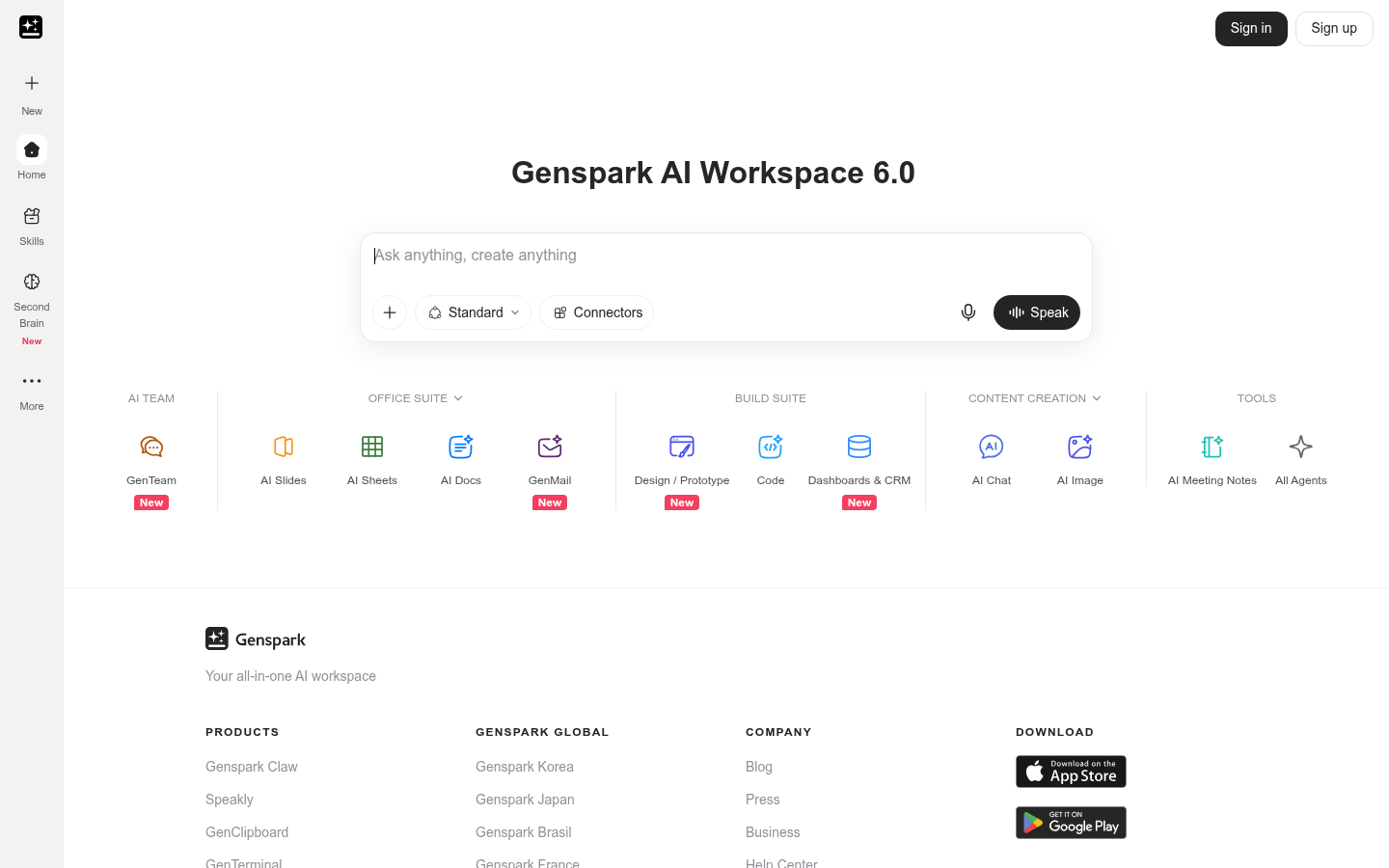Expand the Office Suite category

click(x=416, y=398)
